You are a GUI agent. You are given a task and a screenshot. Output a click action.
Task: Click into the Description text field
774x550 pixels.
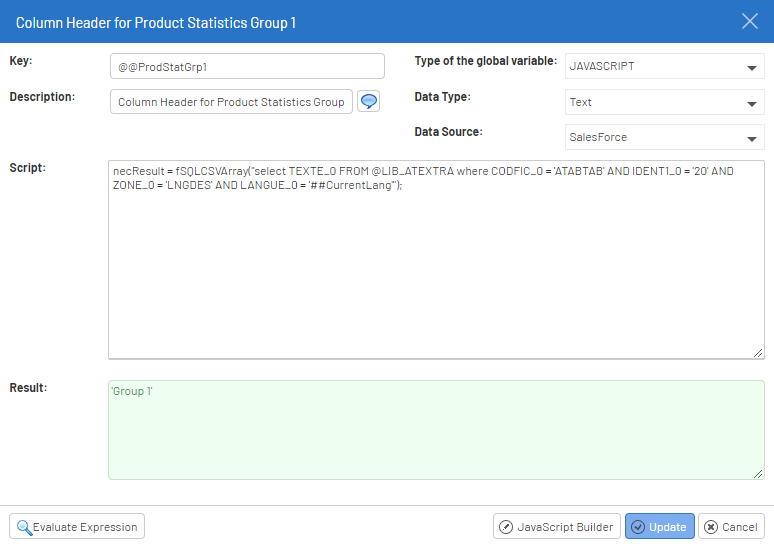[x=231, y=102]
